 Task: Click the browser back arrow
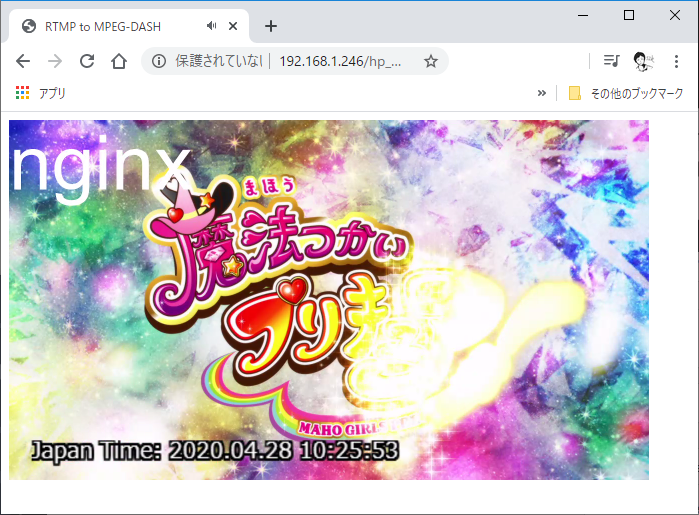23,61
